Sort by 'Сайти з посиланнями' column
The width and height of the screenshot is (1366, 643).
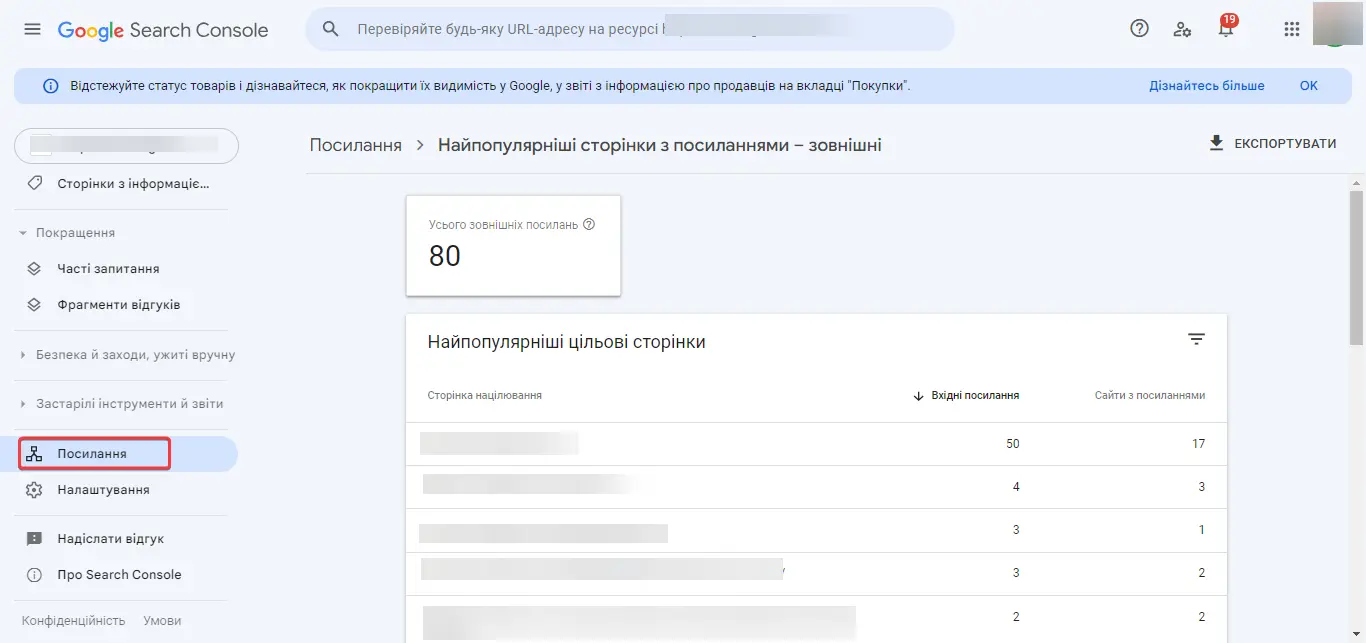[x=1150, y=396]
